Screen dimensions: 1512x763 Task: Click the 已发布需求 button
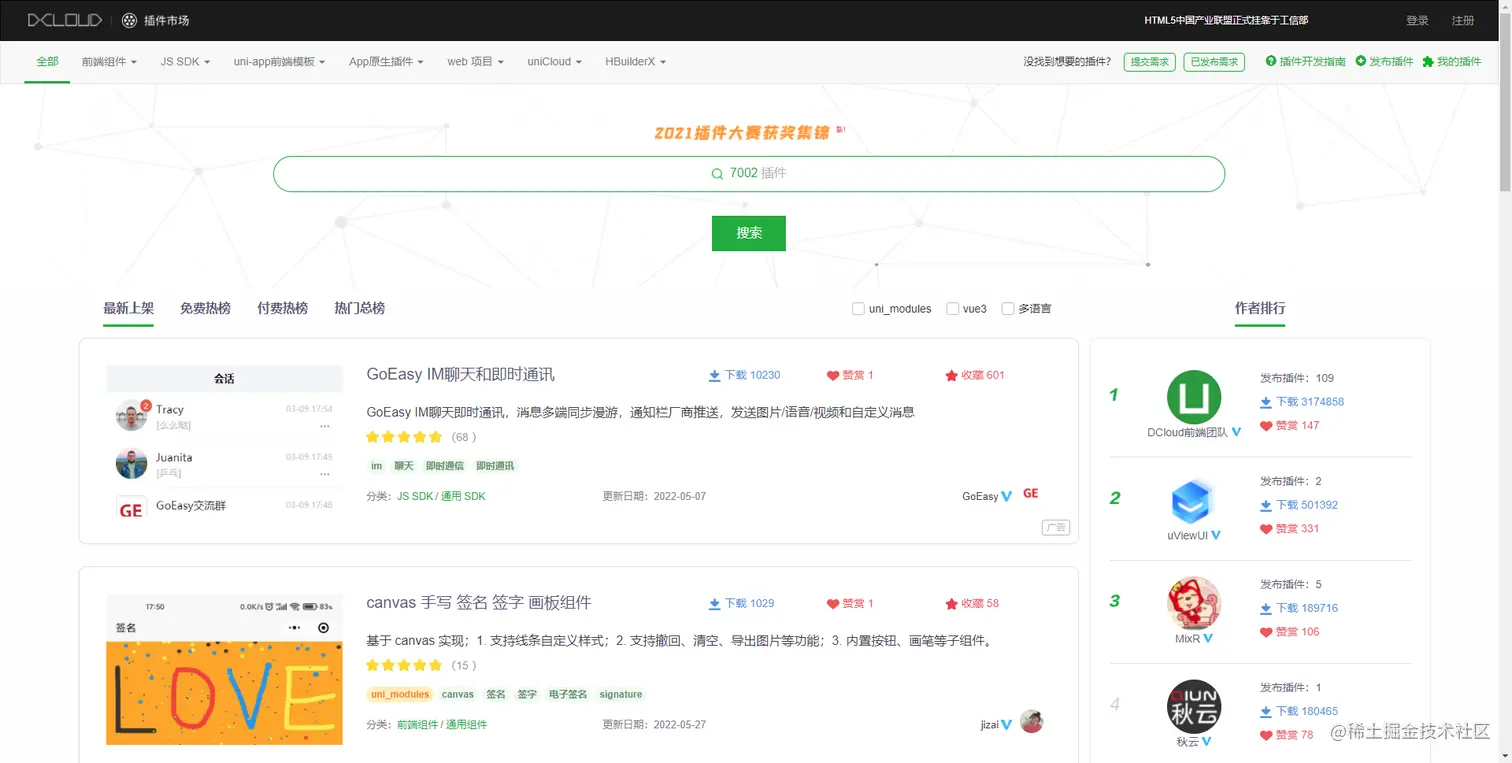(1214, 62)
